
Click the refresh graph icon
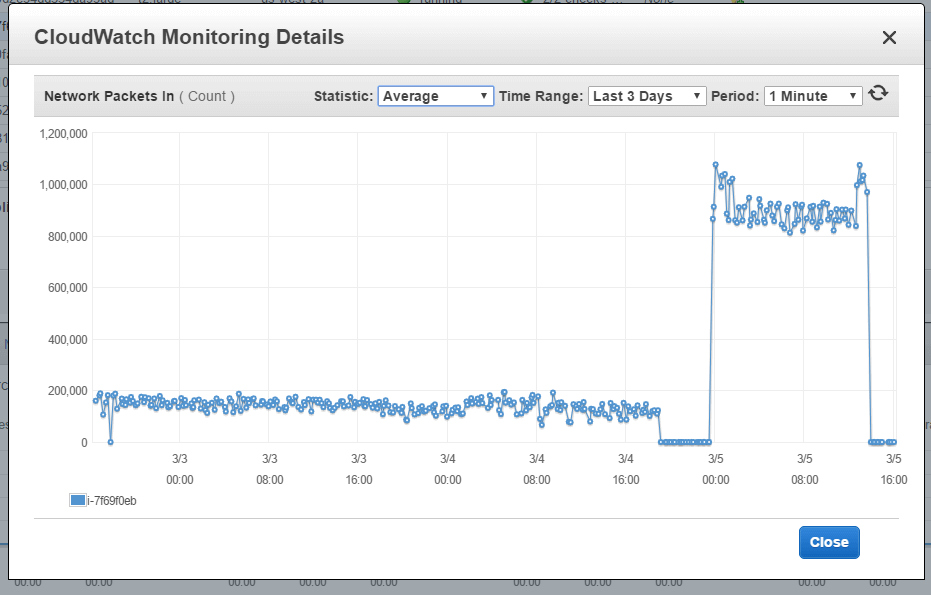[878, 93]
